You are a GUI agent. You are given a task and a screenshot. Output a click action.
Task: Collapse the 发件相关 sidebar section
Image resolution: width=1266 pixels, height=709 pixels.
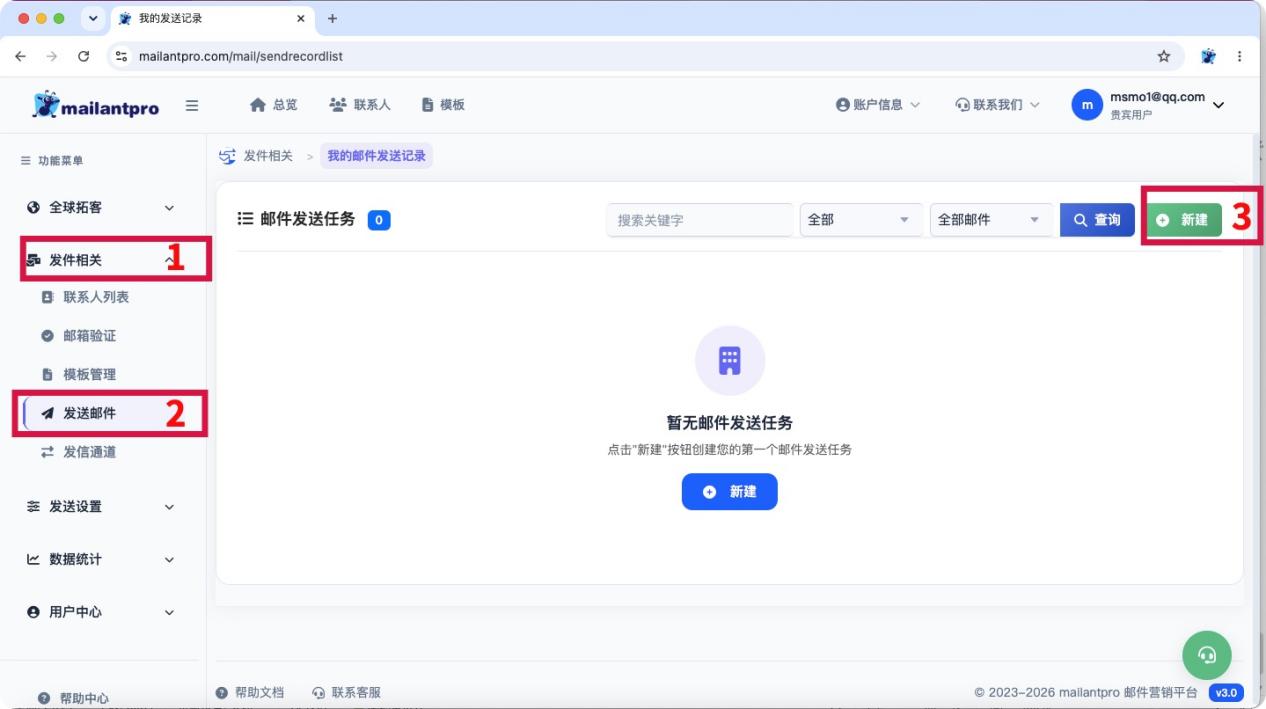100,260
